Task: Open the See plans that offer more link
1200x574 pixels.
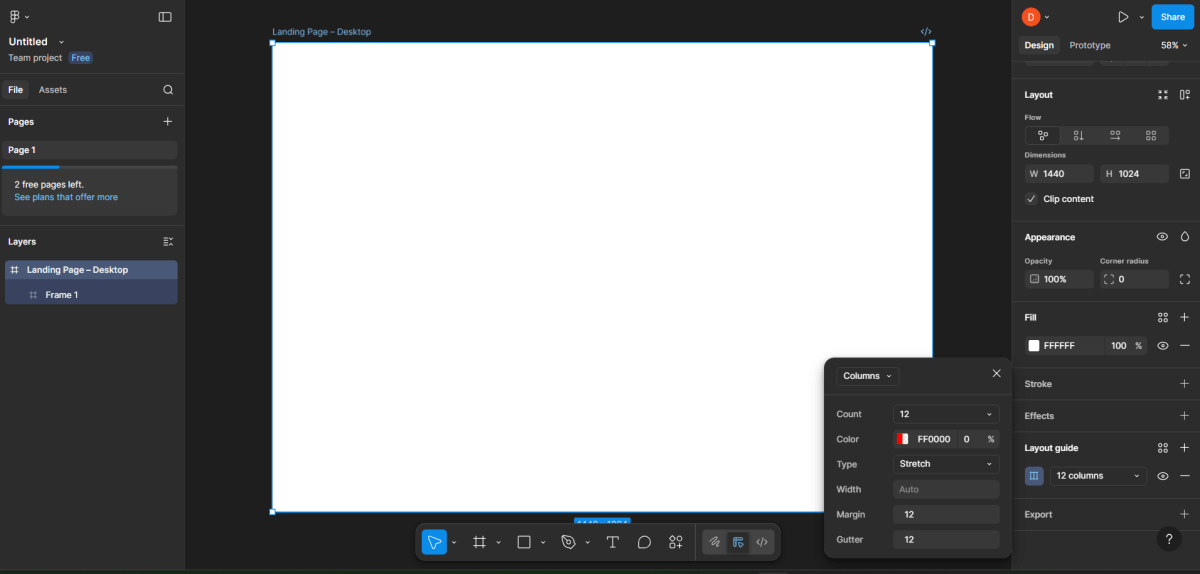Action: [x=66, y=197]
